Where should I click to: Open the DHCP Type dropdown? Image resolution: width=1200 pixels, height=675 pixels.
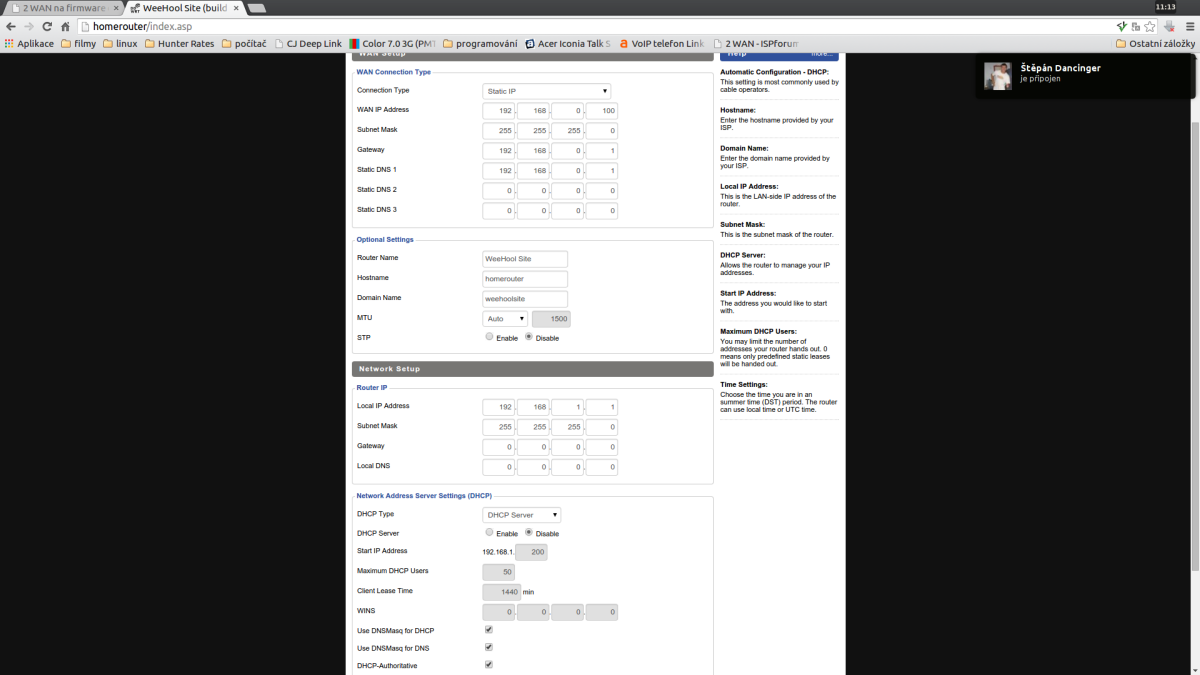[521, 515]
